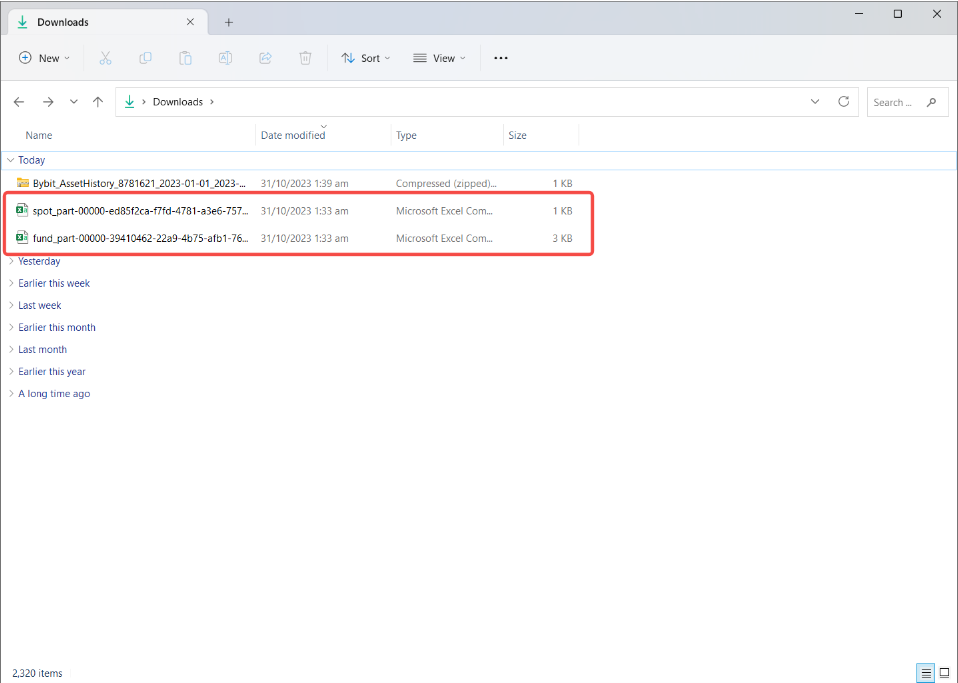Click the New button
This screenshot has width=958, height=683.
tap(43, 58)
